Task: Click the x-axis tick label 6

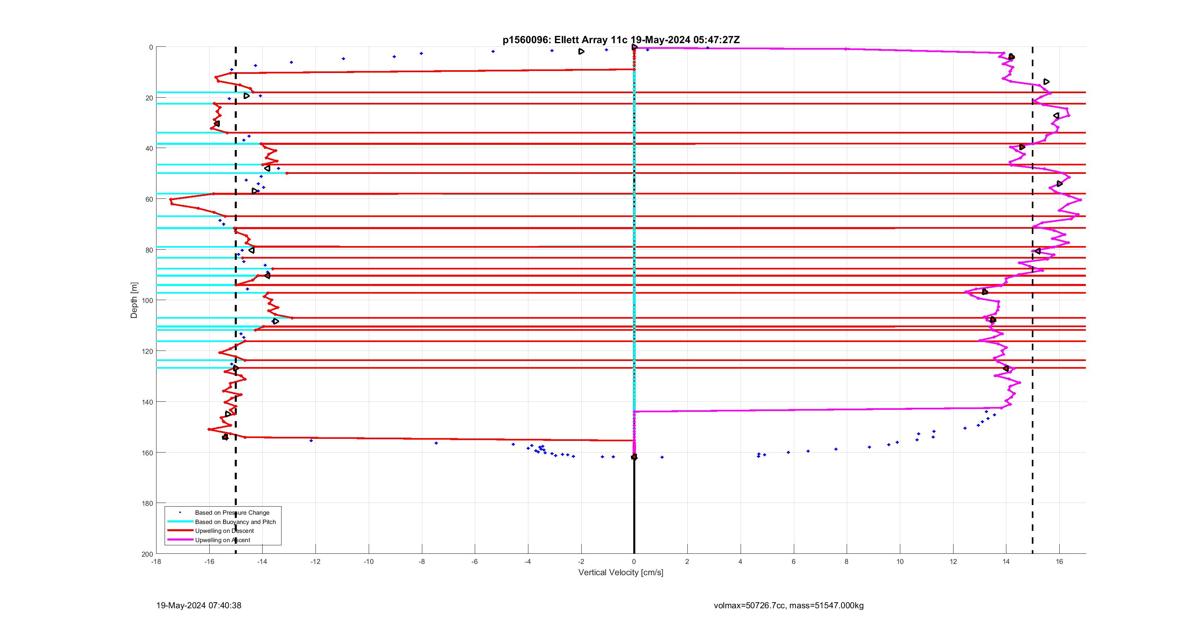Action: click(793, 561)
